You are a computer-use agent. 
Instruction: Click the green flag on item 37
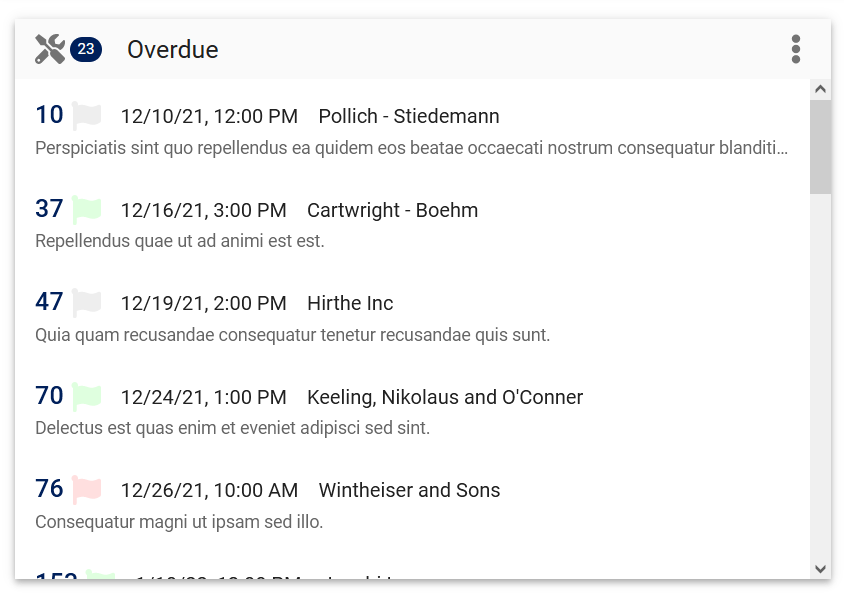87,210
